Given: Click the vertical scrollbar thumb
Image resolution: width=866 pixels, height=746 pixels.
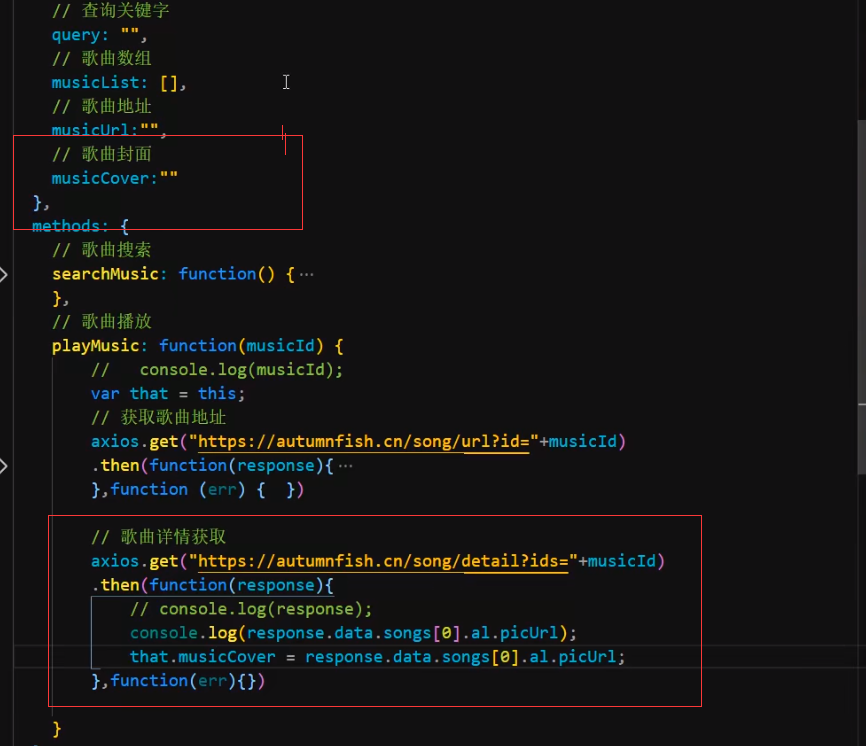Looking at the screenshot, I should [x=862, y=297].
